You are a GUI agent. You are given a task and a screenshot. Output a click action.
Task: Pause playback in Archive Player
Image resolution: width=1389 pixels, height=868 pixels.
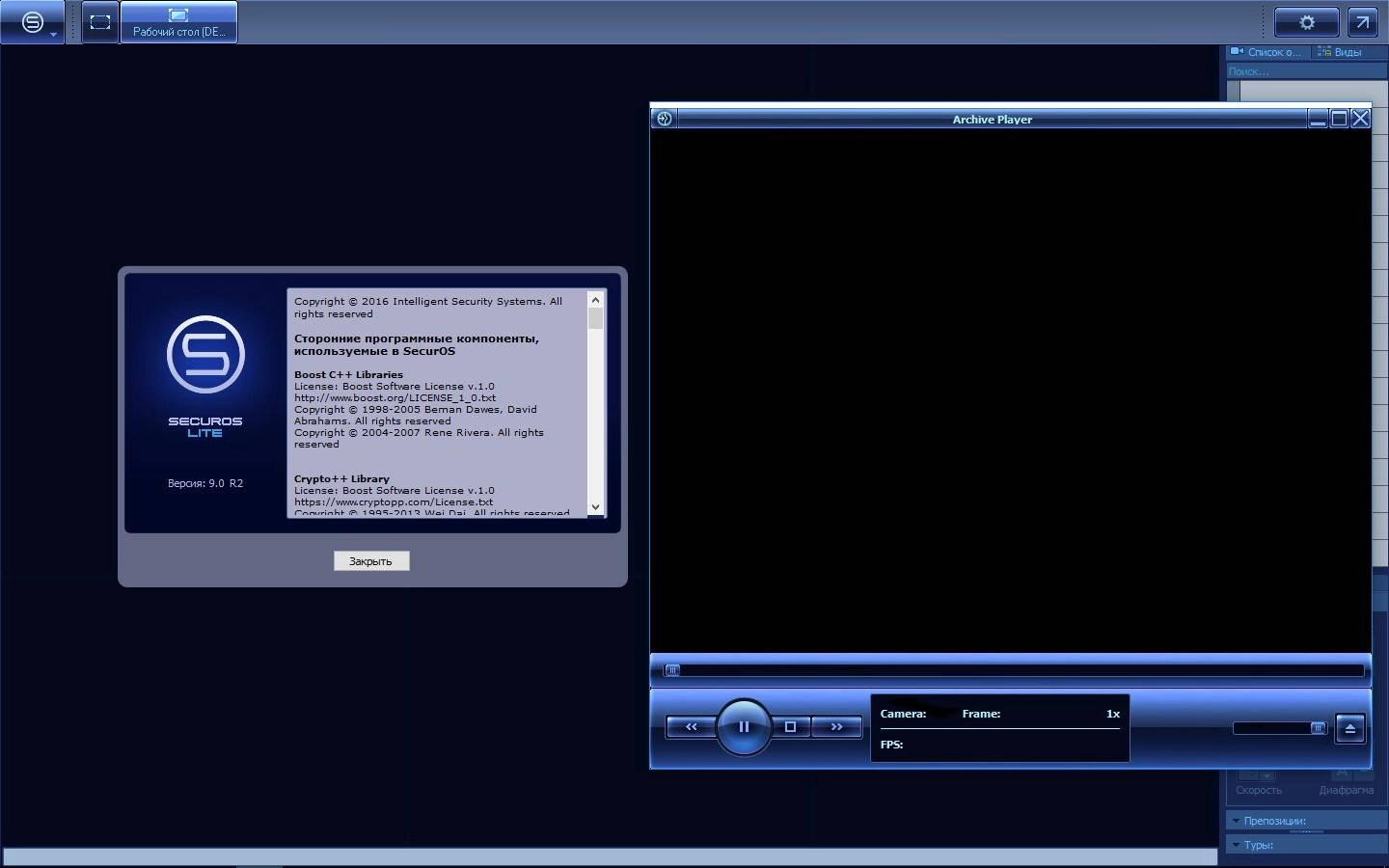[x=744, y=727]
